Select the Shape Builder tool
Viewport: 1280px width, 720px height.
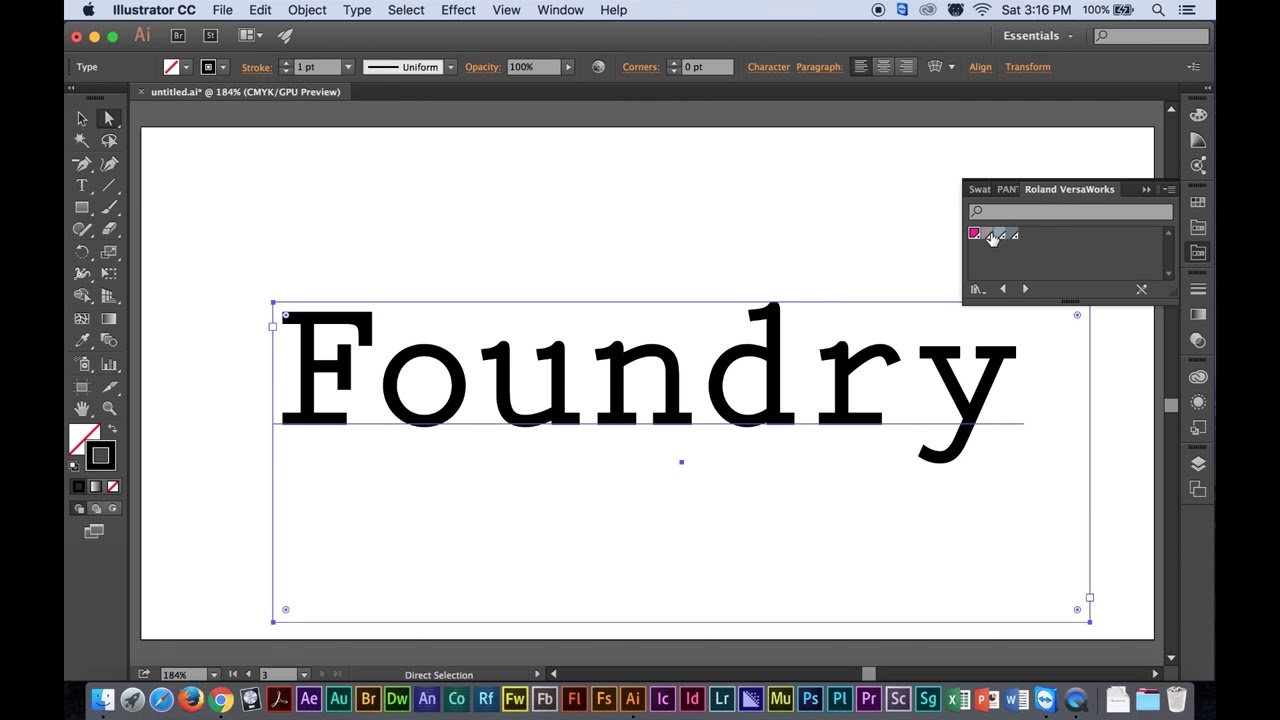[82, 296]
